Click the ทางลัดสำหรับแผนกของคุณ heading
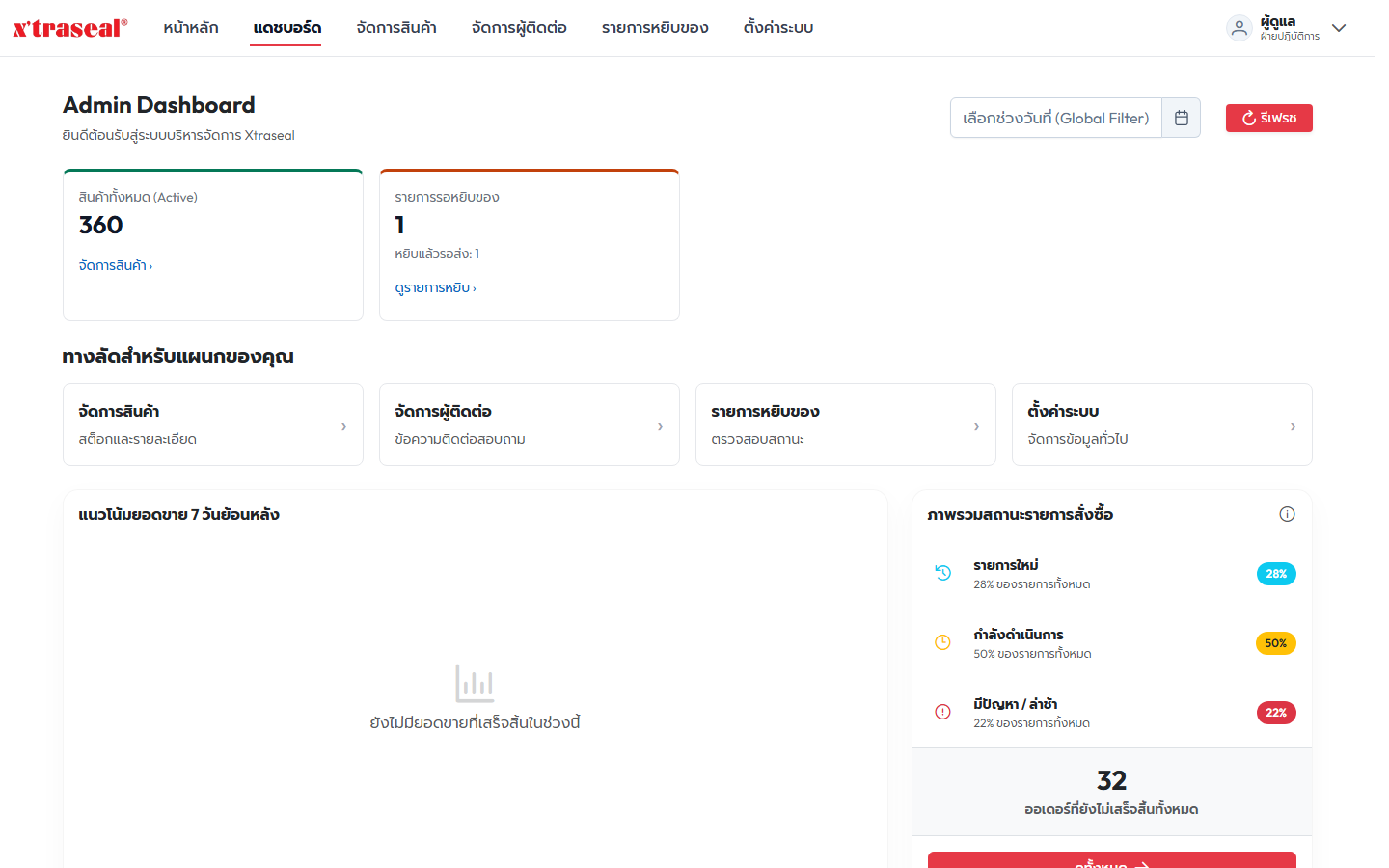Viewport: 1389px width, 868px height. pos(178,357)
